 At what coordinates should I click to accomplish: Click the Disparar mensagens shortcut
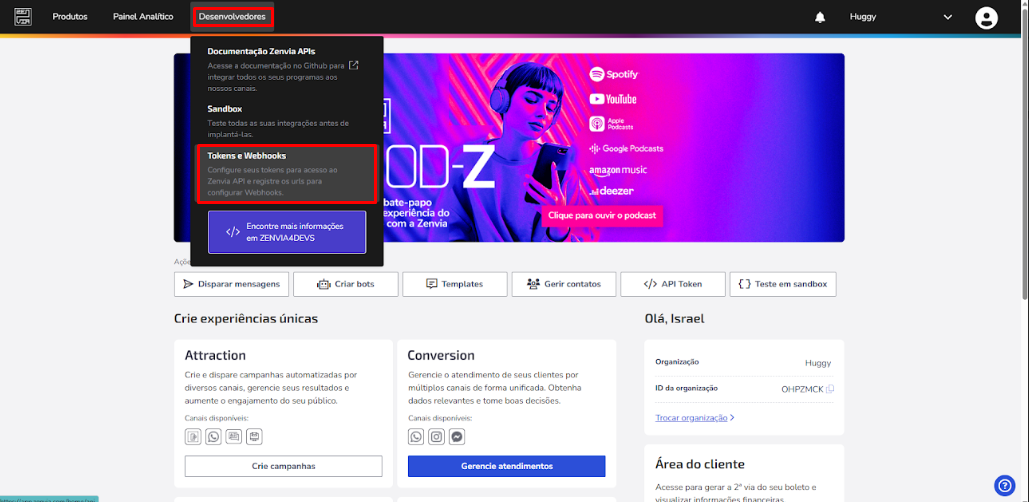tap(232, 284)
